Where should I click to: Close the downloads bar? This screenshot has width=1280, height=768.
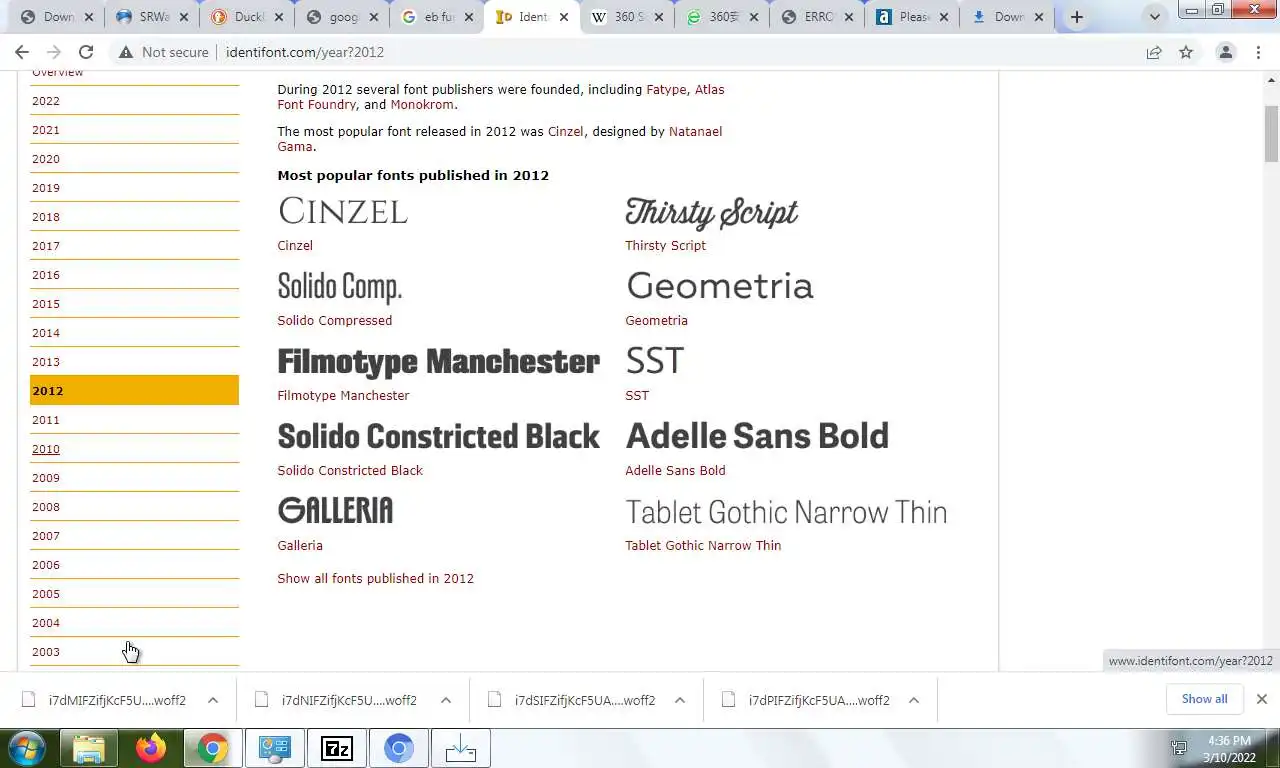click(1262, 699)
